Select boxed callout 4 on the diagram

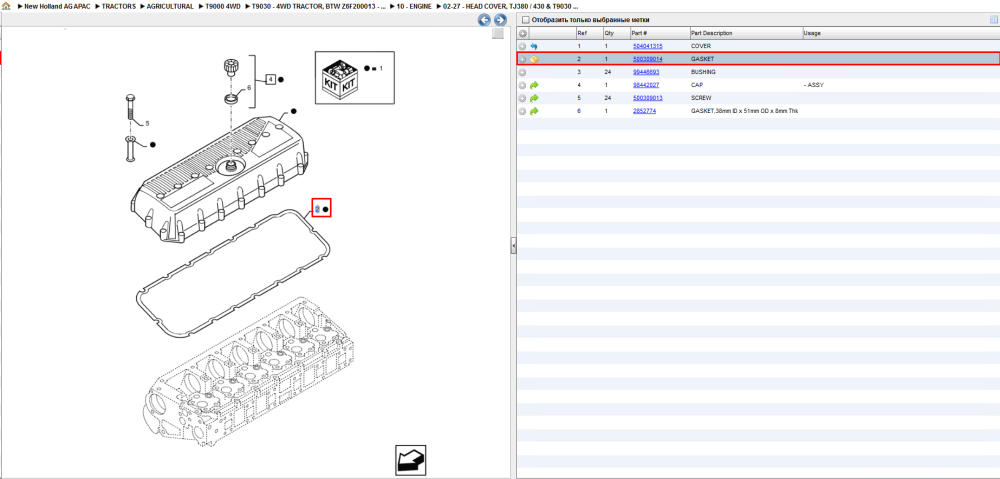pyautogui.click(x=270, y=80)
